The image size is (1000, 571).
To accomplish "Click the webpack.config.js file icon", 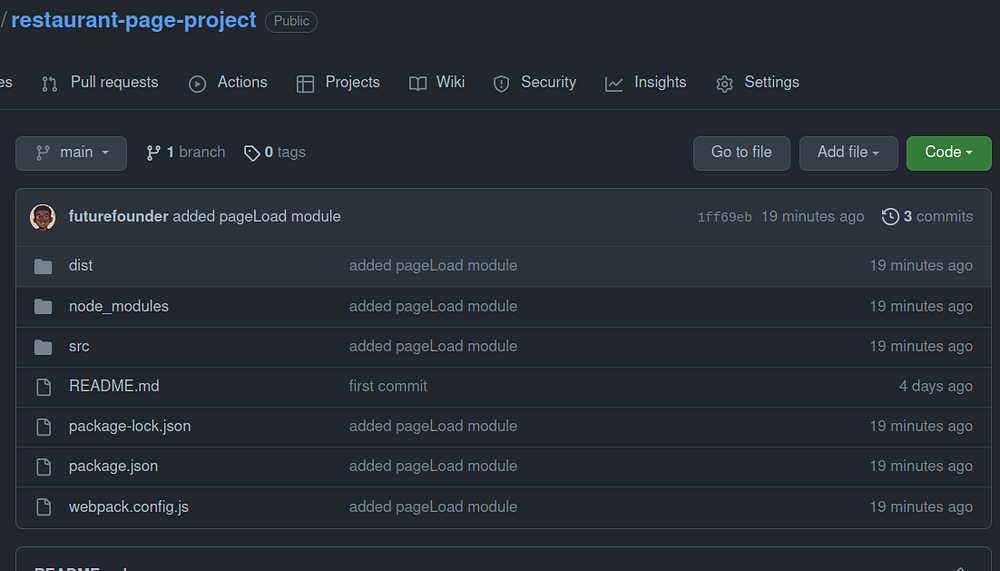I will tap(43, 507).
